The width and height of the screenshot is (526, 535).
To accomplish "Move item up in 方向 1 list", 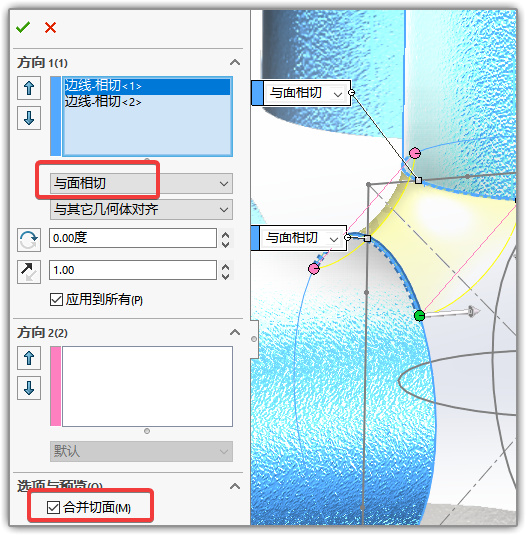I will tap(29, 88).
